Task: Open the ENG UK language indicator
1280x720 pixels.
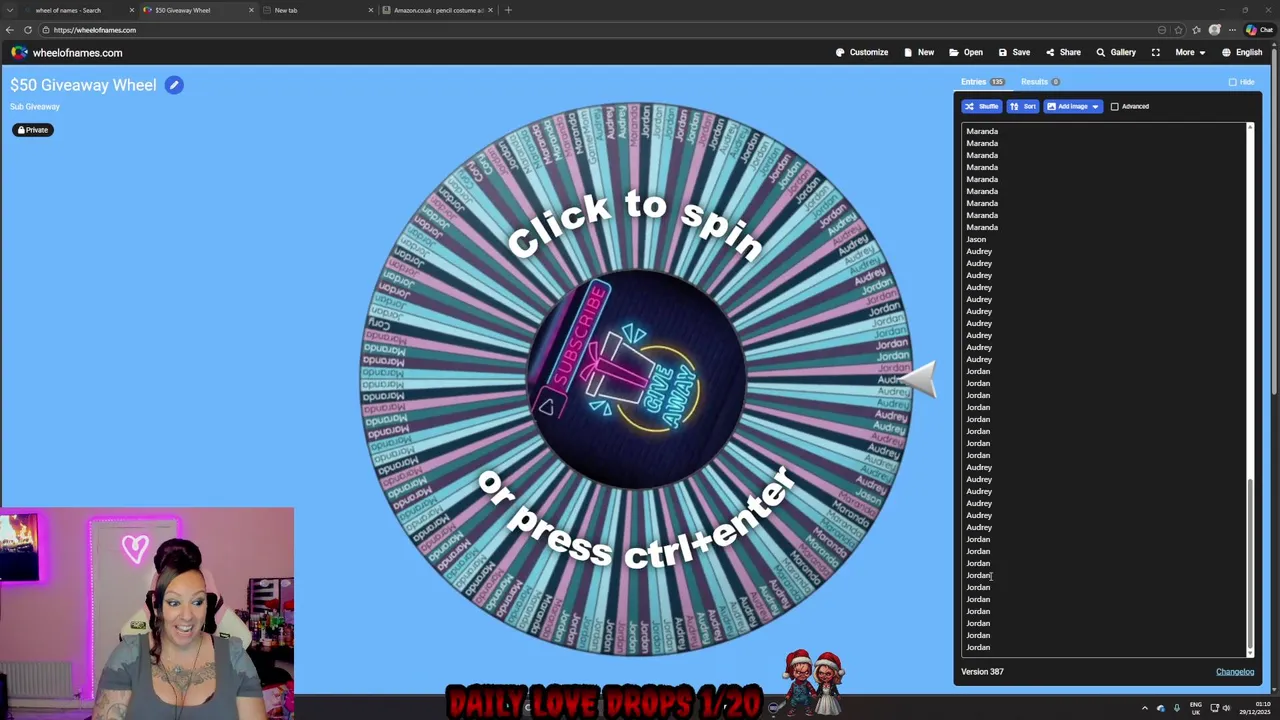Action: 1195,708
